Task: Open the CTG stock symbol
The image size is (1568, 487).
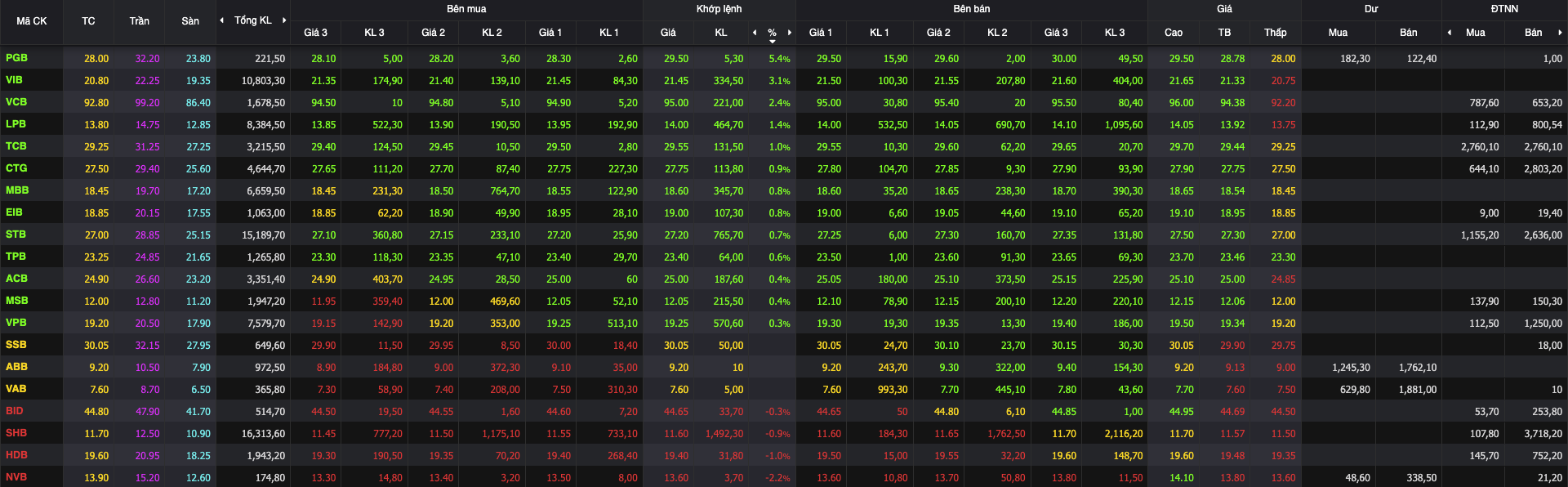Action: [x=16, y=168]
